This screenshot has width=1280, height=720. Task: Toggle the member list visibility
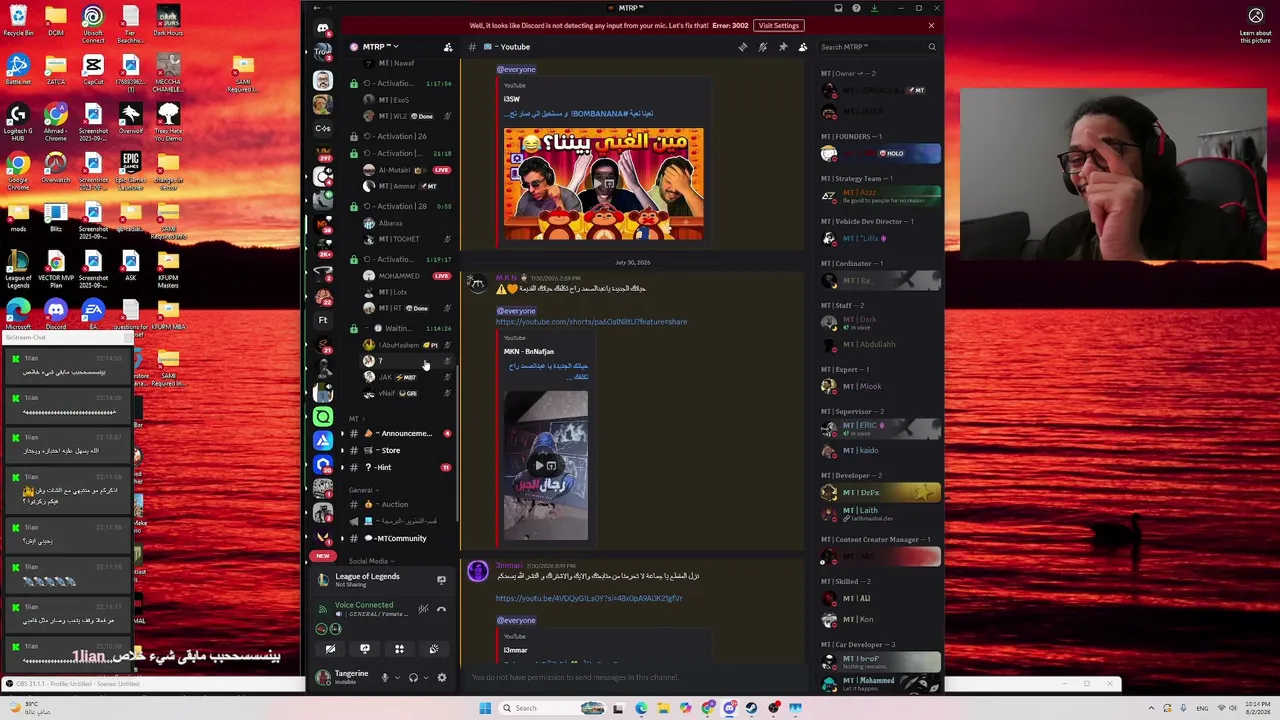802,47
